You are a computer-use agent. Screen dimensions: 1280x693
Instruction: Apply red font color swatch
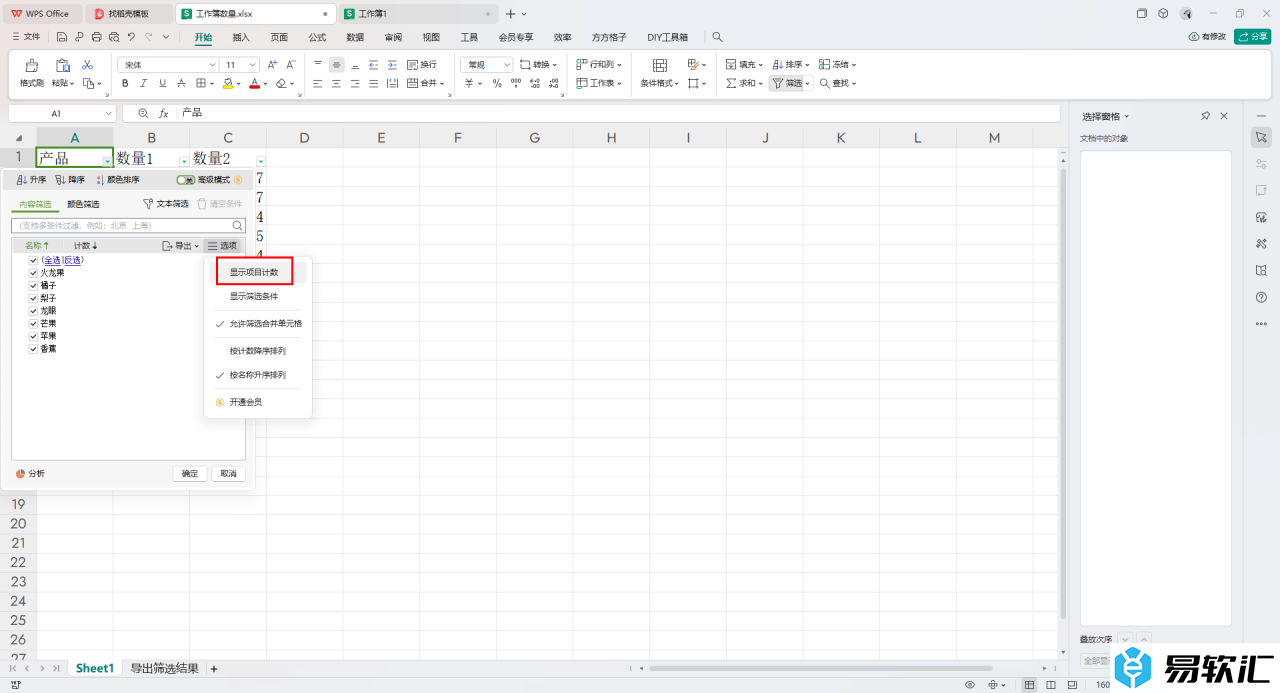pyautogui.click(x=255, y=84)
